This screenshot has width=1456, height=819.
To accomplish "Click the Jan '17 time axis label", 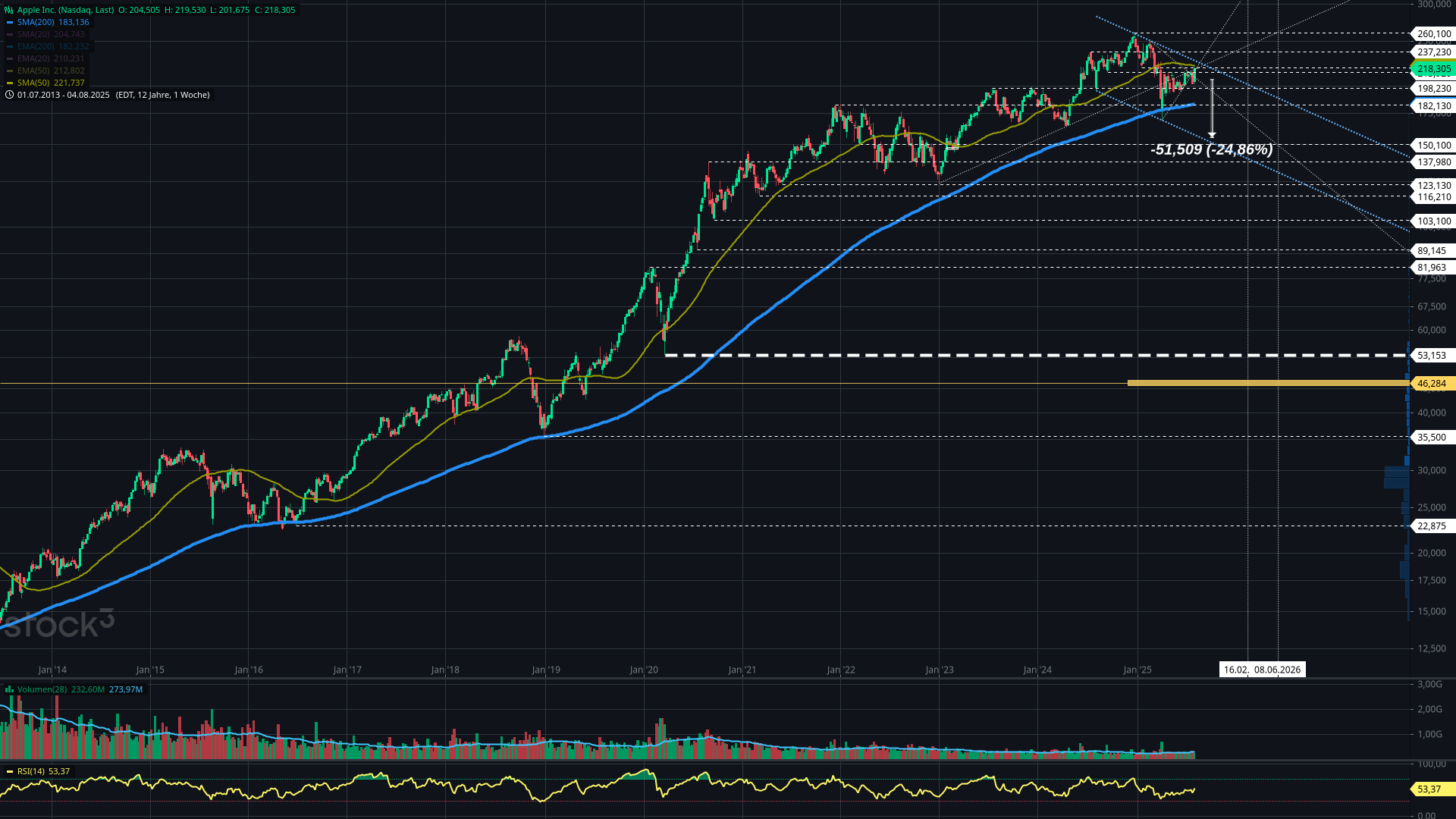I will click(347, 670).
